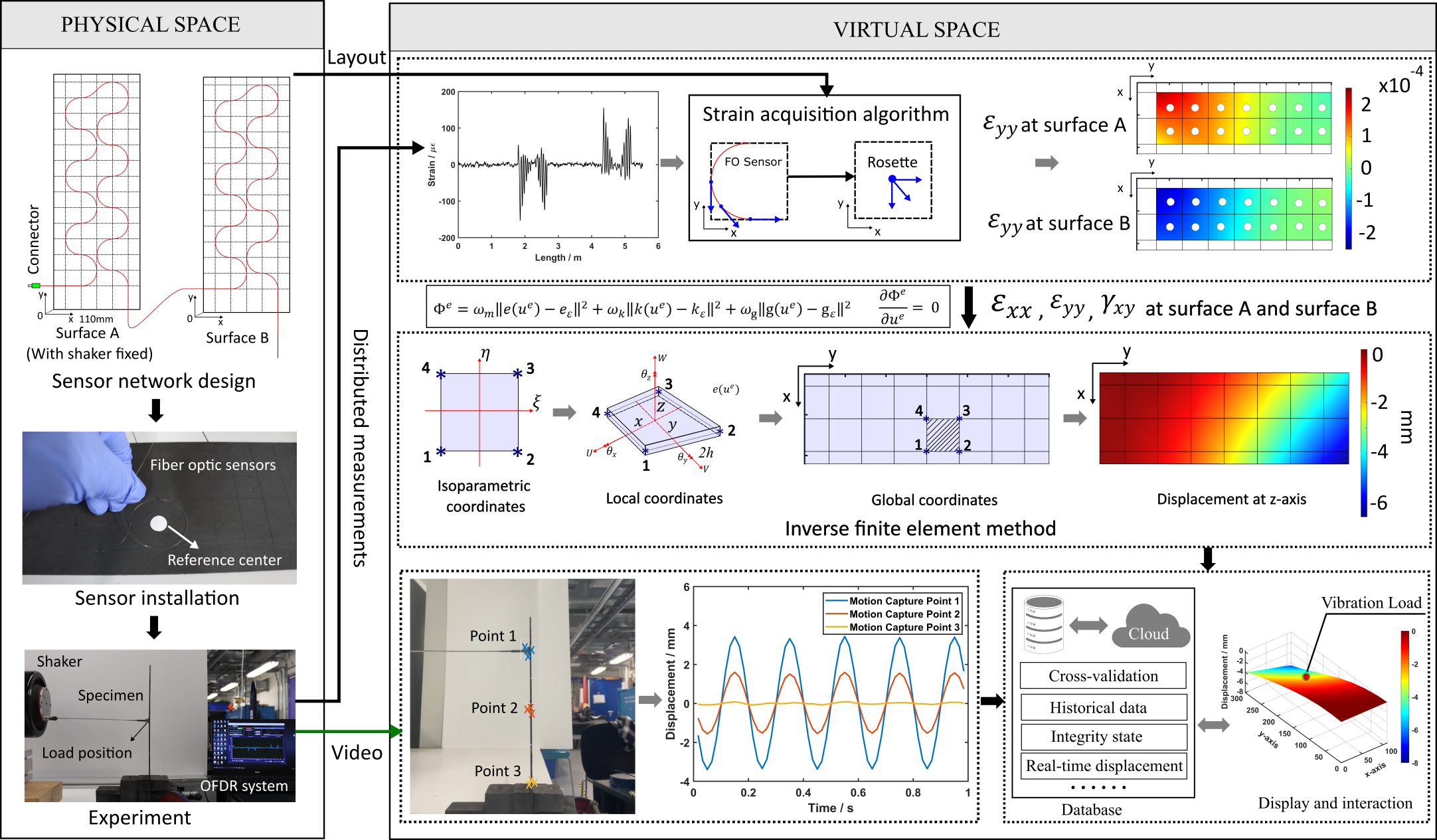Screen dimensions: 1437x840
Task: Click the white Reference center dot
Action: (x=159, y=523)
